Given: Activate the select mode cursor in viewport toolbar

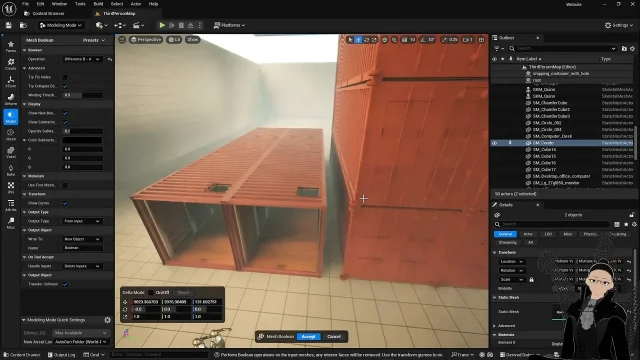Looking at the screenshot, I should coord(350,40).
